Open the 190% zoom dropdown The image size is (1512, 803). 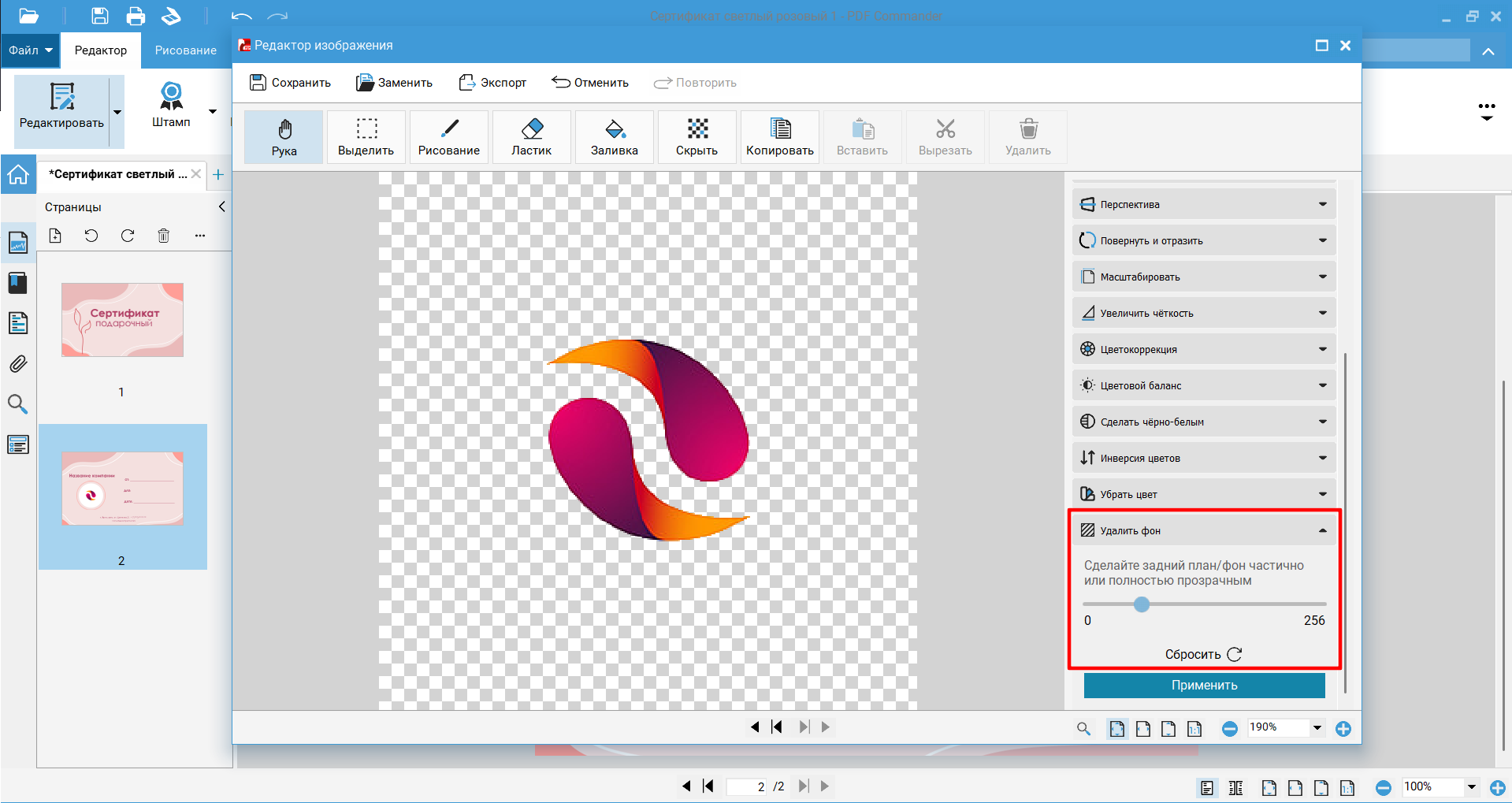coord(1317,728)
